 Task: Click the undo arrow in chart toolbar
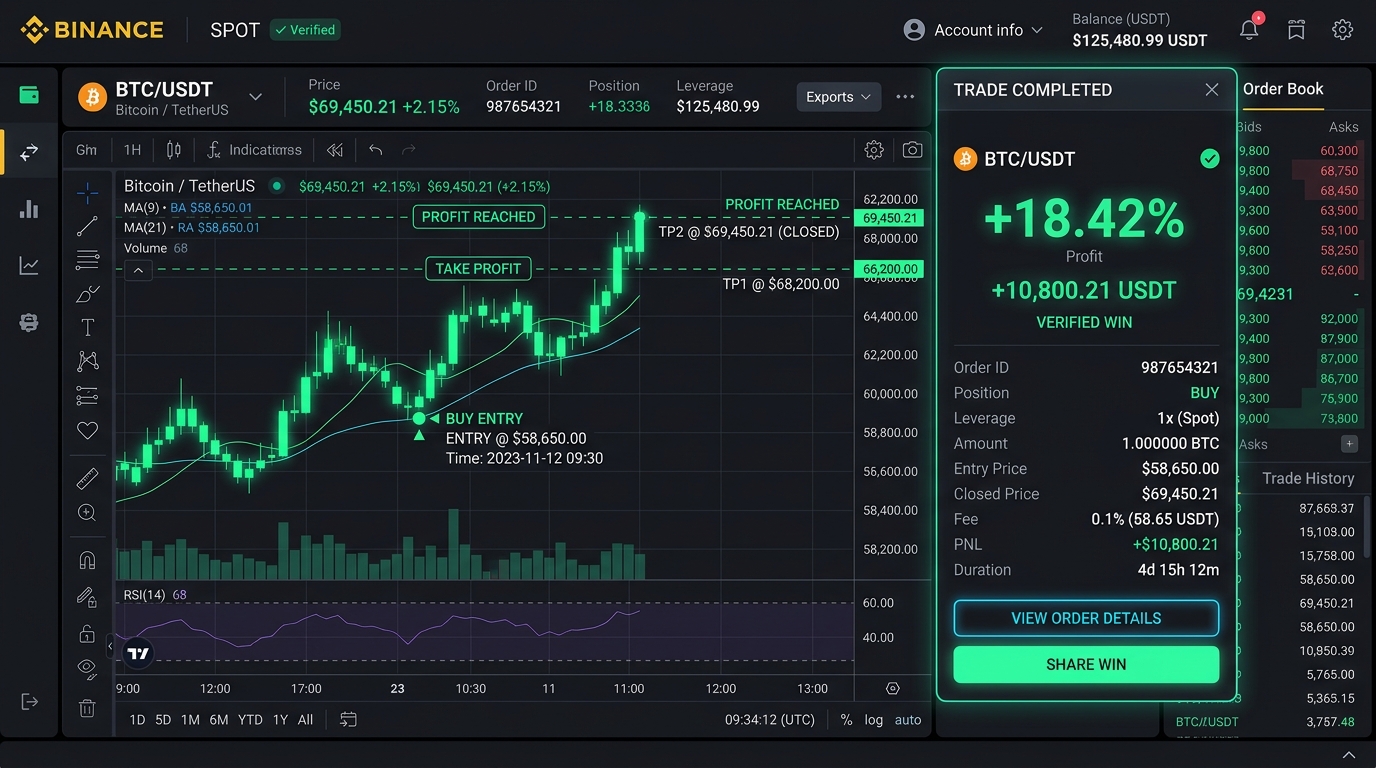click(x=376, y=150)
